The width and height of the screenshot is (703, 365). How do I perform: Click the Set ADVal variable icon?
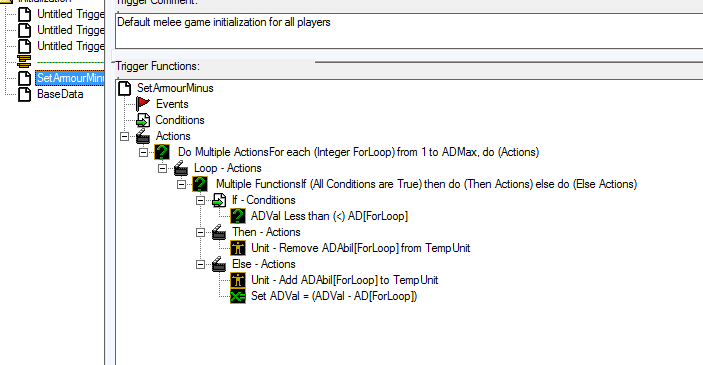coord(238,296)
